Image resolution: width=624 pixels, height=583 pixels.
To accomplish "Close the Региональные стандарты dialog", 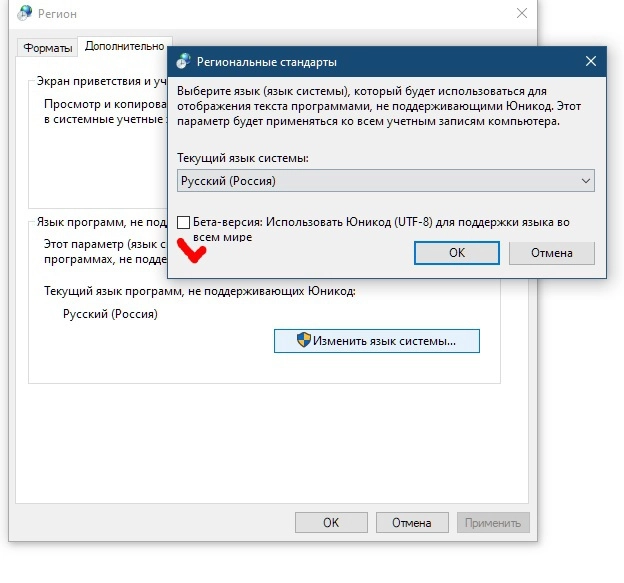I will tap(591, 61).
